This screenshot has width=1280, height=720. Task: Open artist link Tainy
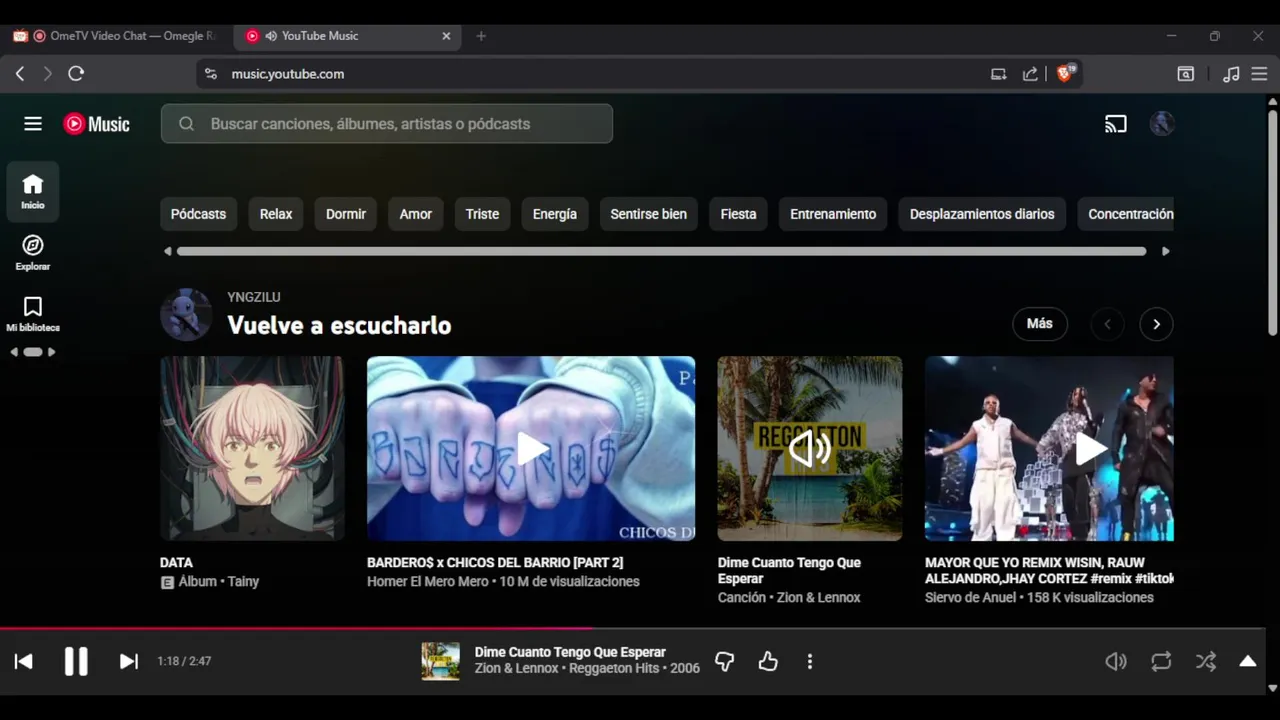tap(243, 582)
